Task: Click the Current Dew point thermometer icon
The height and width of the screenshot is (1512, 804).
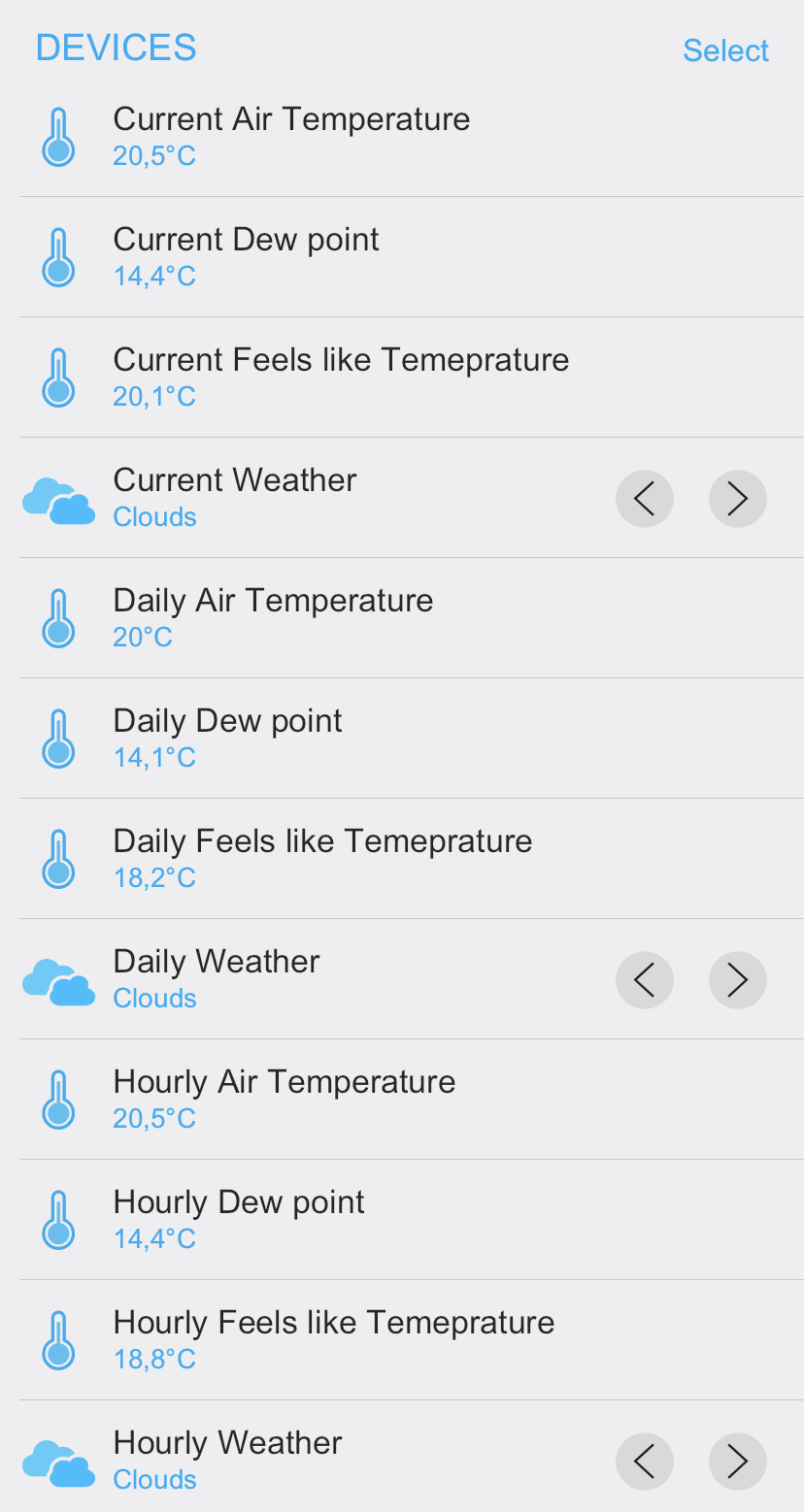Action: [x=58, y=257]
